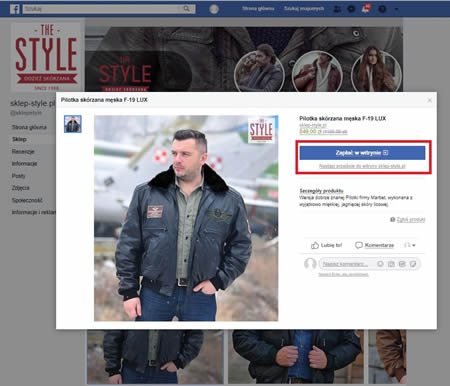
Task: Expand the share dropdown next to Komentarze
Action: tap(410, 245)
